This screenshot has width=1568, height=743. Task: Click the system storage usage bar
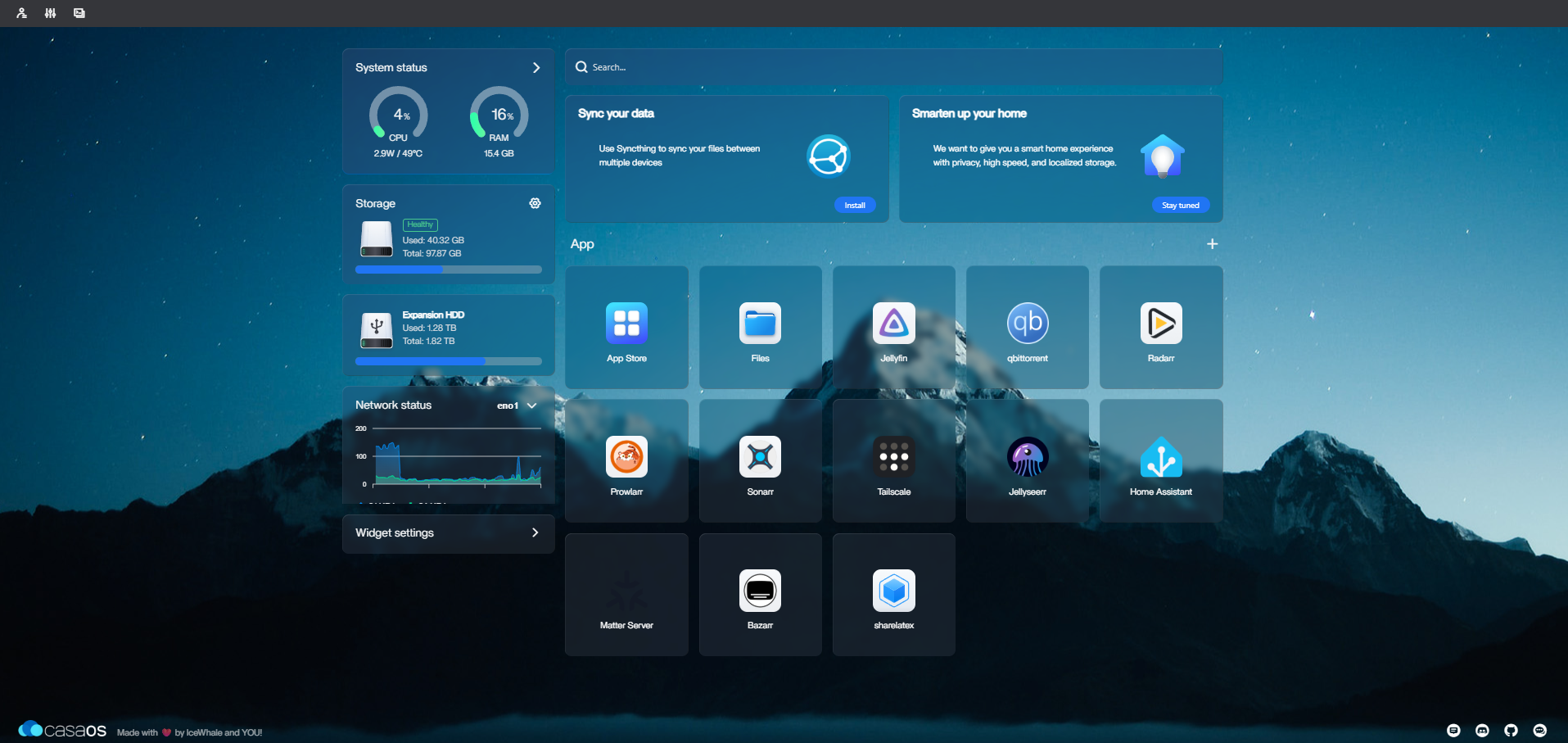[449, 270]
